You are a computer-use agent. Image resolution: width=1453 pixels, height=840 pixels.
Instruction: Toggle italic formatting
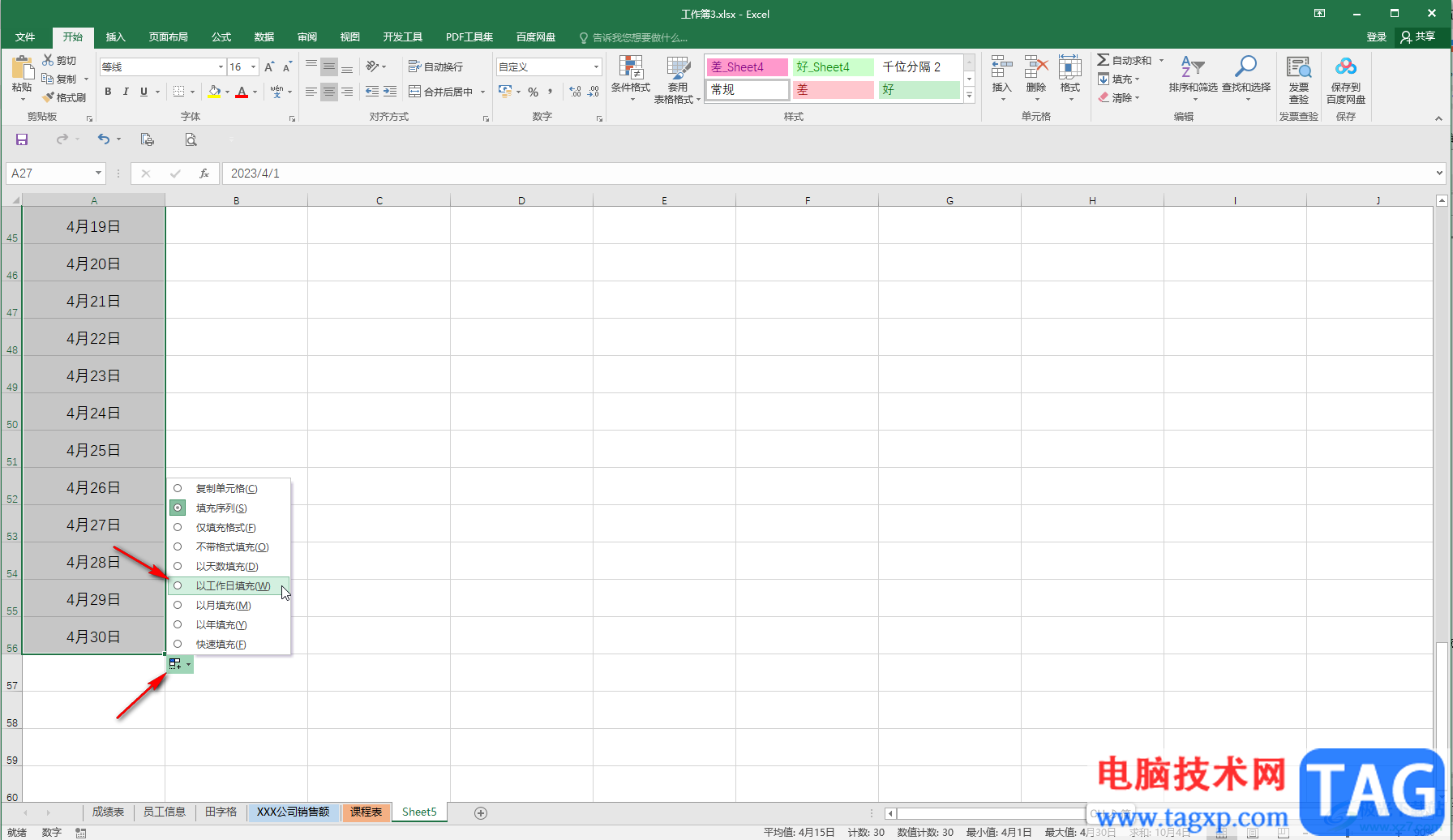click(126, 92)
